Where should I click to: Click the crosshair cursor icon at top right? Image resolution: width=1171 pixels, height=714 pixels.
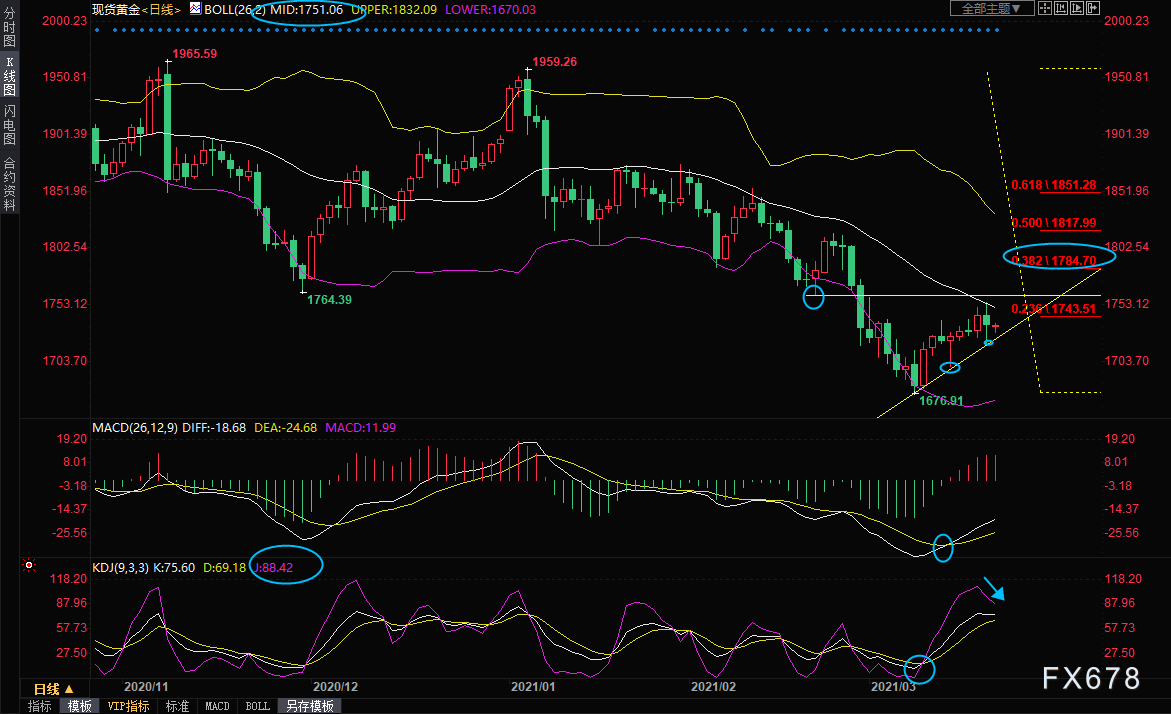1045,8
